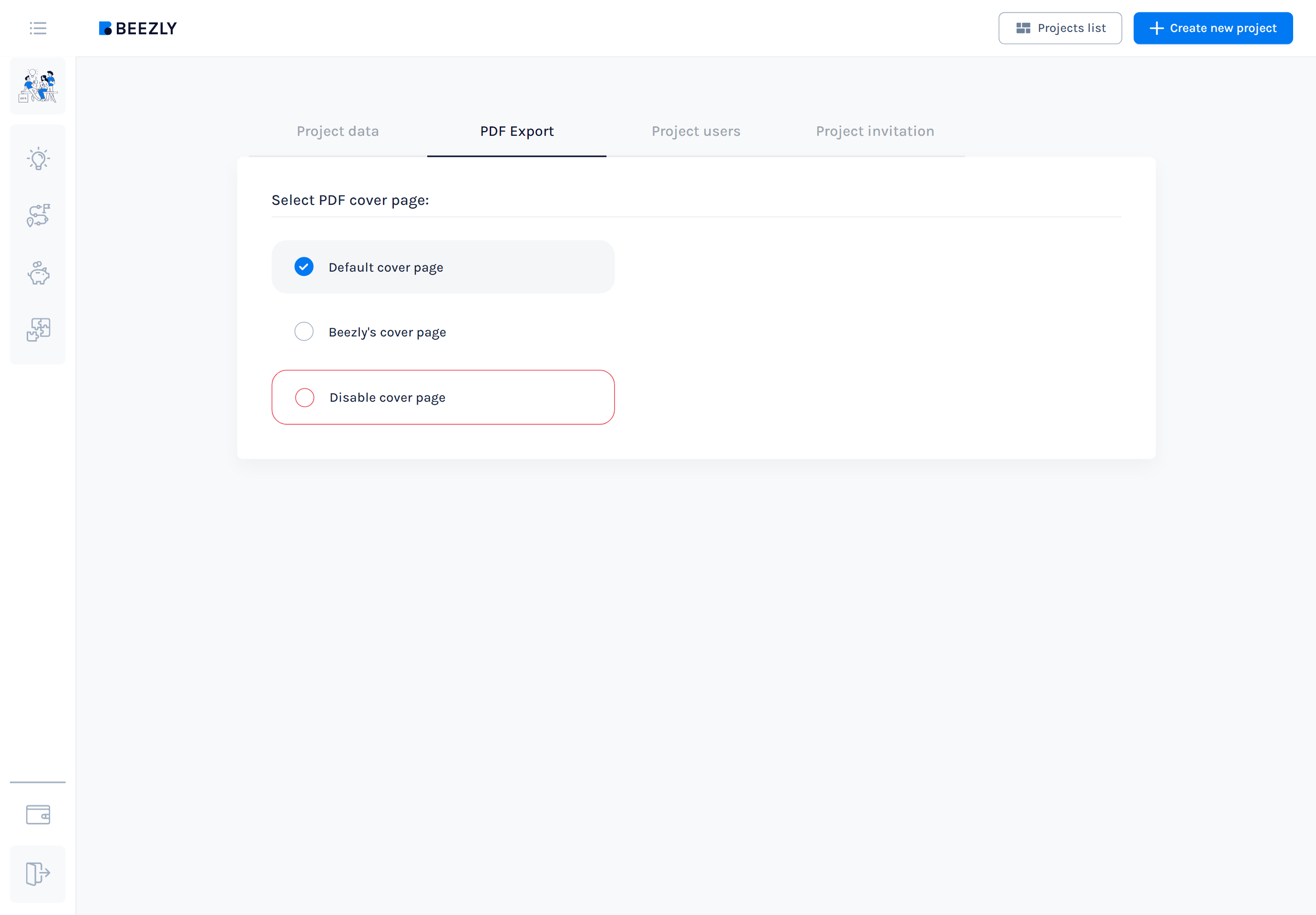Open the hamburger list menu icon
This screenshot has width=1316, height=915.
38,28
